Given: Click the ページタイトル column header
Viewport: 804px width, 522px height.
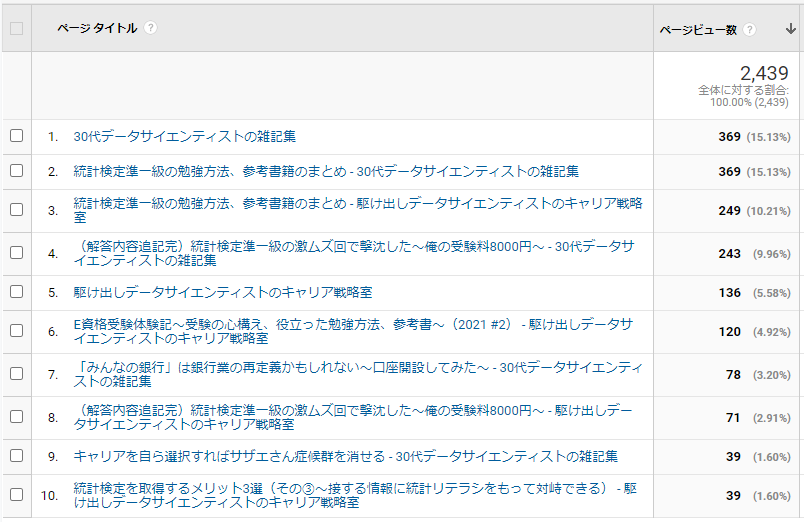Looking at the screenshot, I should click(x=97, y=28).
